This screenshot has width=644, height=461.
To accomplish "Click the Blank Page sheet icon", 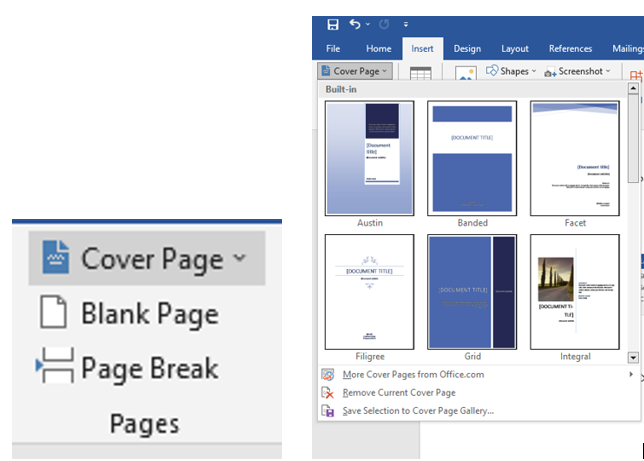I will point(53,311).
